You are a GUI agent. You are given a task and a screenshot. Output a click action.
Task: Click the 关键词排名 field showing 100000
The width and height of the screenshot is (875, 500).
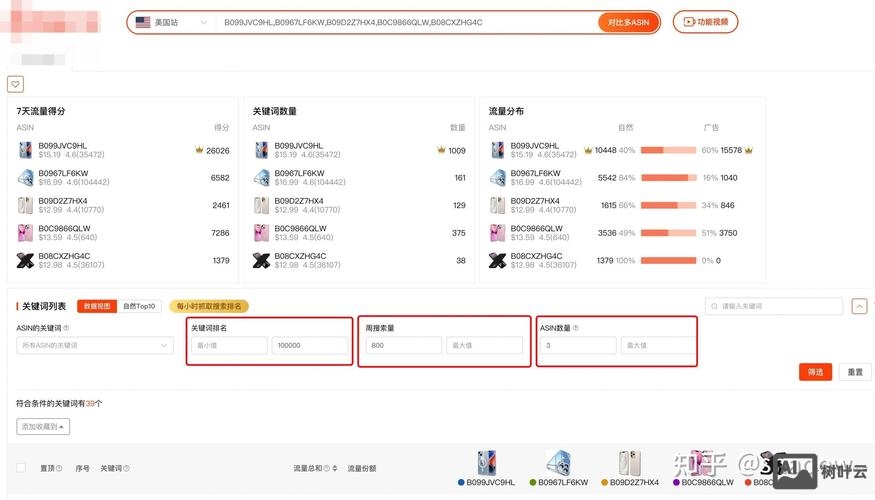(x=310, y=345)
